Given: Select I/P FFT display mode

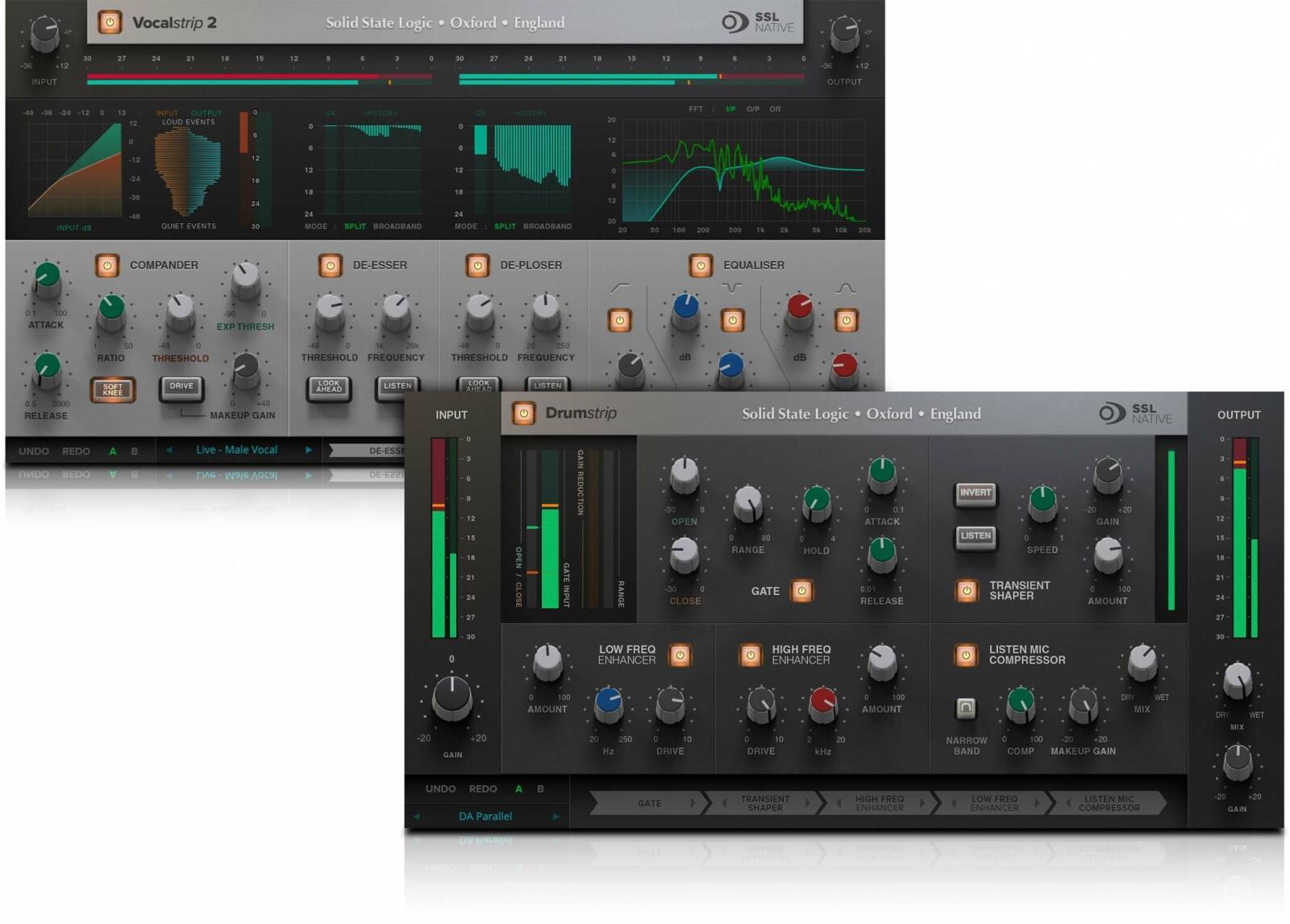Looking at the screenshot, I should (730, 109).
